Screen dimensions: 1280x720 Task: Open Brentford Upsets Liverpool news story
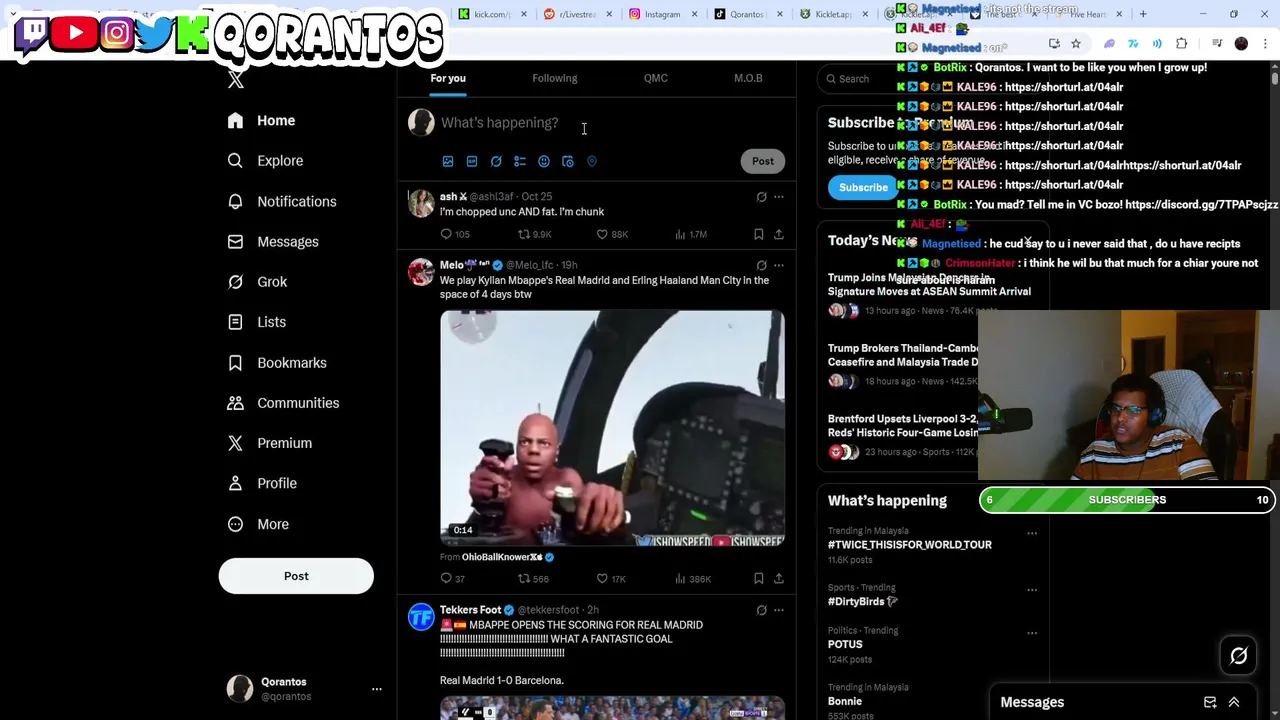click(902, 426)
